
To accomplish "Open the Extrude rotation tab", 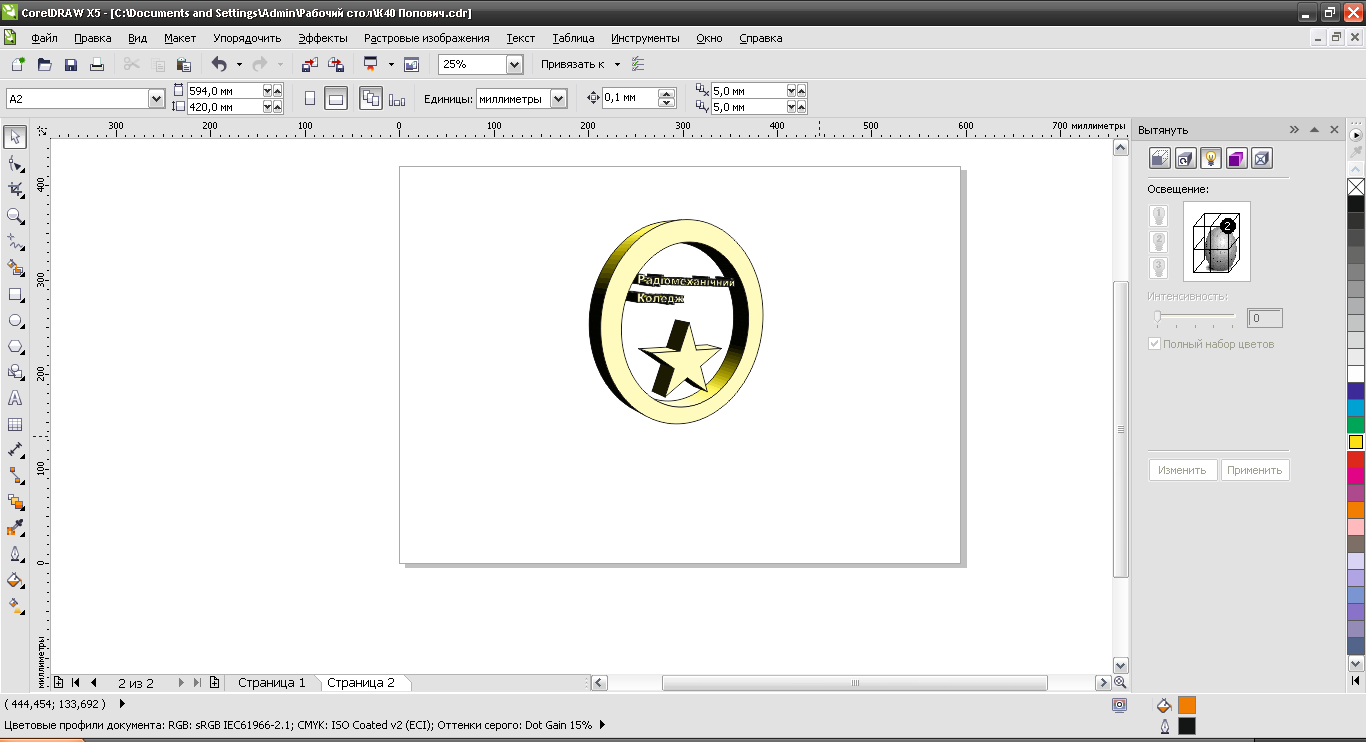I will [x=1185, y=158].
